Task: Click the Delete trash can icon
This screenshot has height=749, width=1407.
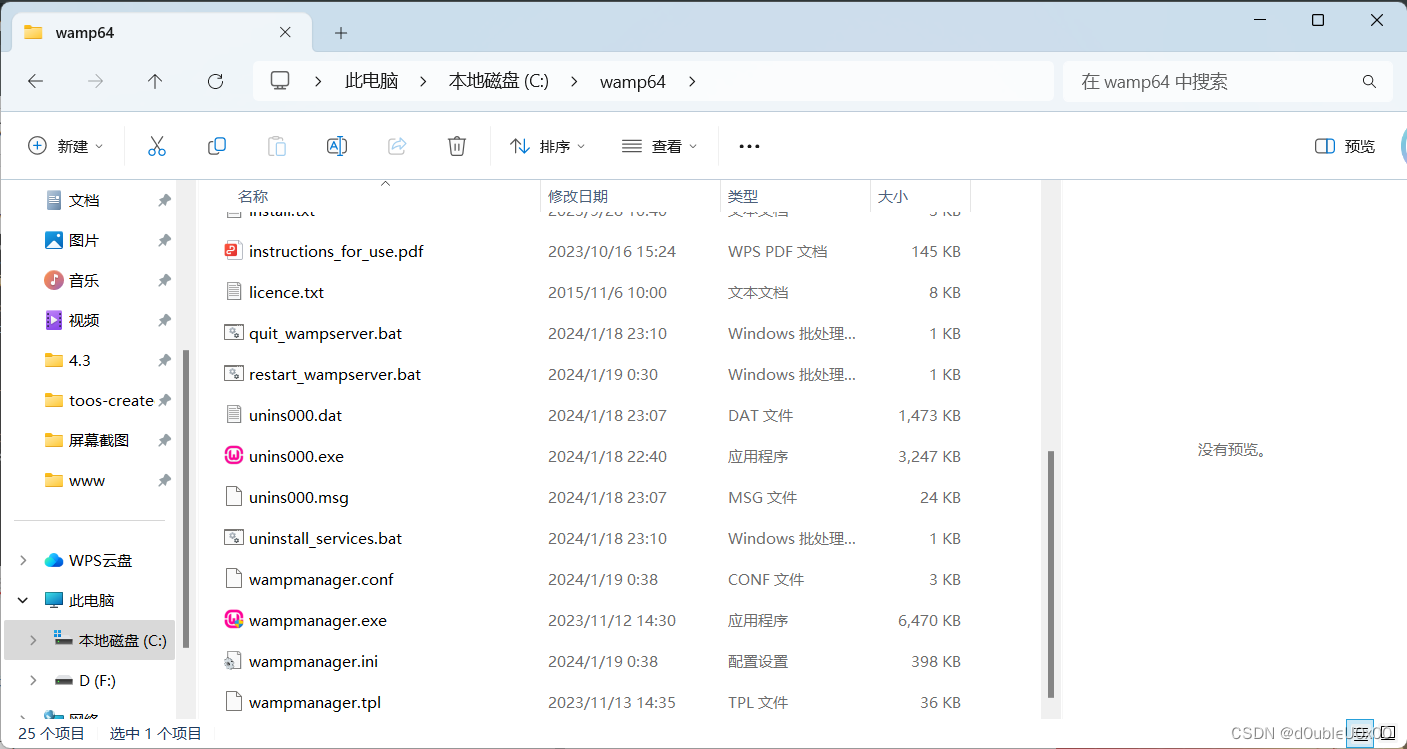Action: [457, 146]
